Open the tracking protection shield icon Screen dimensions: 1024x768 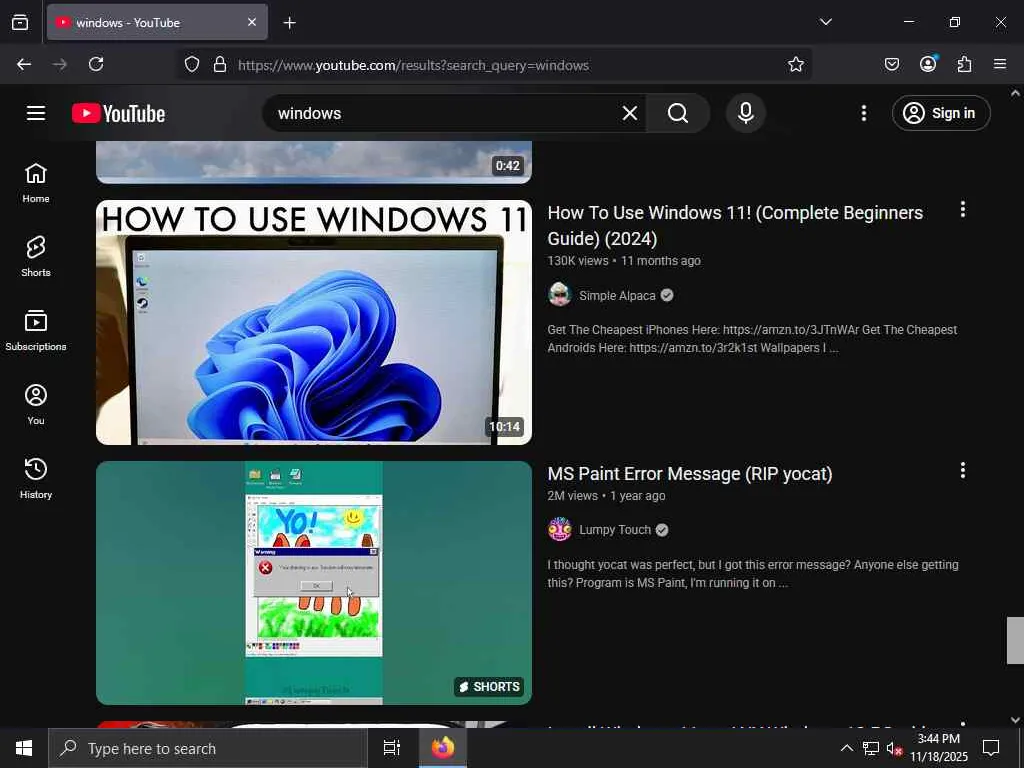pyautogui.click(x=191, y=65)
